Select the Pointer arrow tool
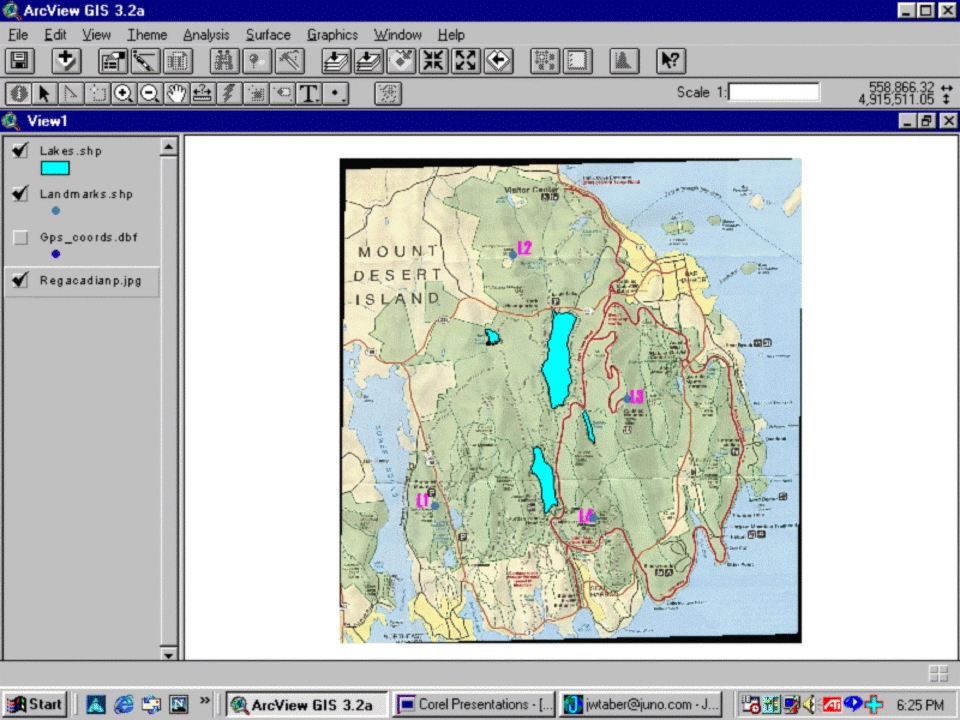Viewport: 960px width, 720px height. 44,93
